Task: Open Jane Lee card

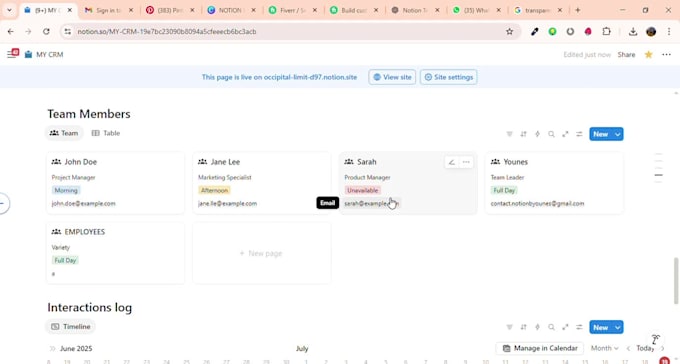Action: pyautogui.click(x=262, y=183)
